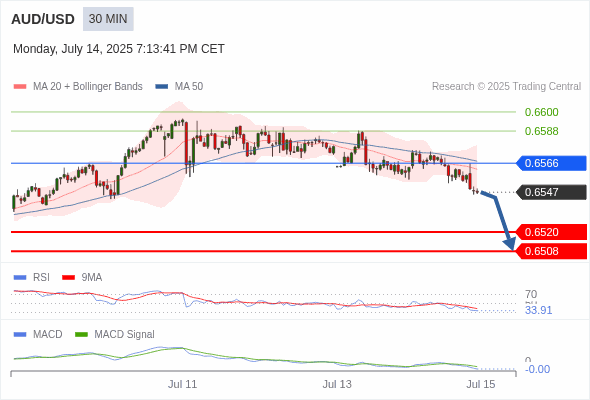Click the 30 MIN timeframe badge
590x400 pixels.
coord(108,19)
